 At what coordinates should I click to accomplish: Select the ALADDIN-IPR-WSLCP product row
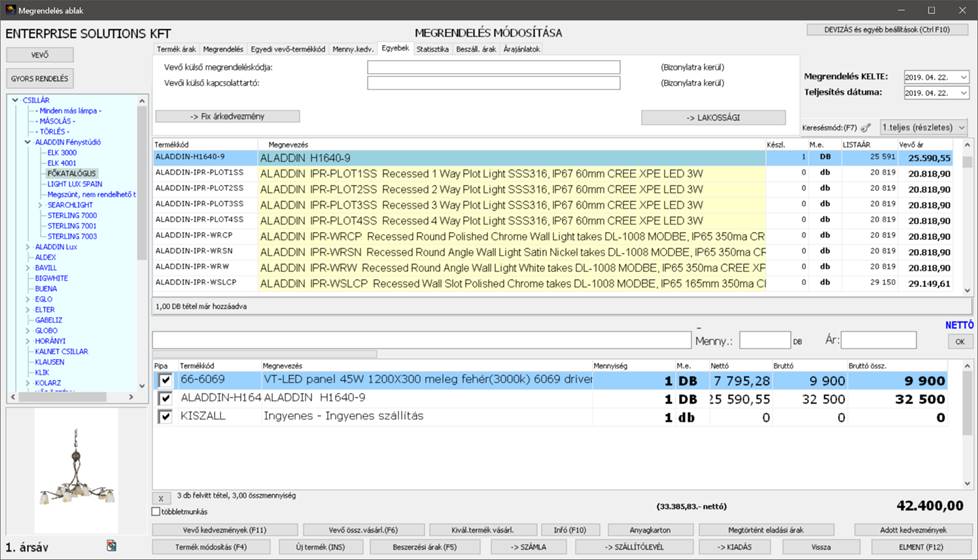click(x=553, y=283)
